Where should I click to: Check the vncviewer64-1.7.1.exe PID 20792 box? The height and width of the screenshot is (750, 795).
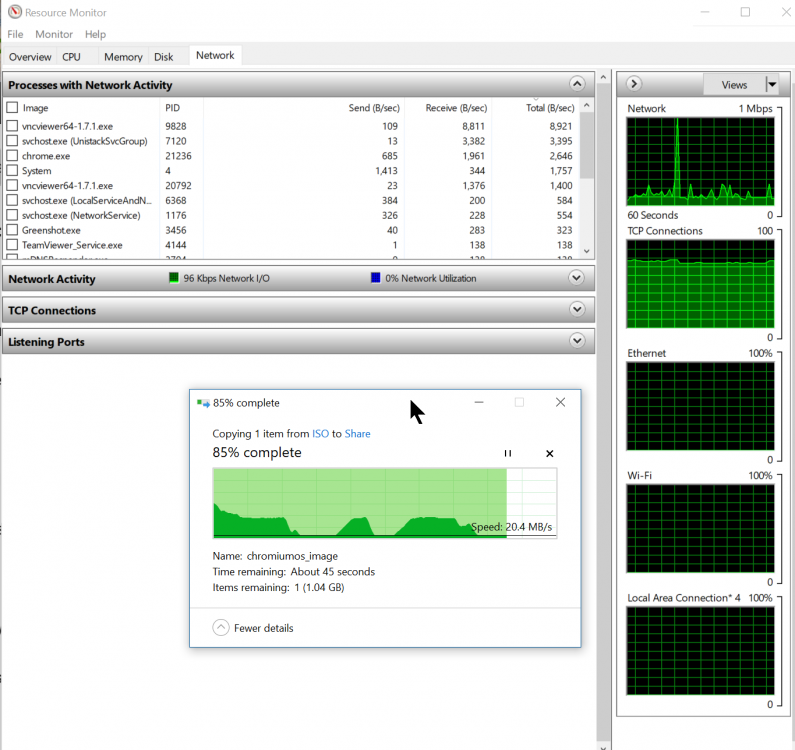(x=12, y=185)
